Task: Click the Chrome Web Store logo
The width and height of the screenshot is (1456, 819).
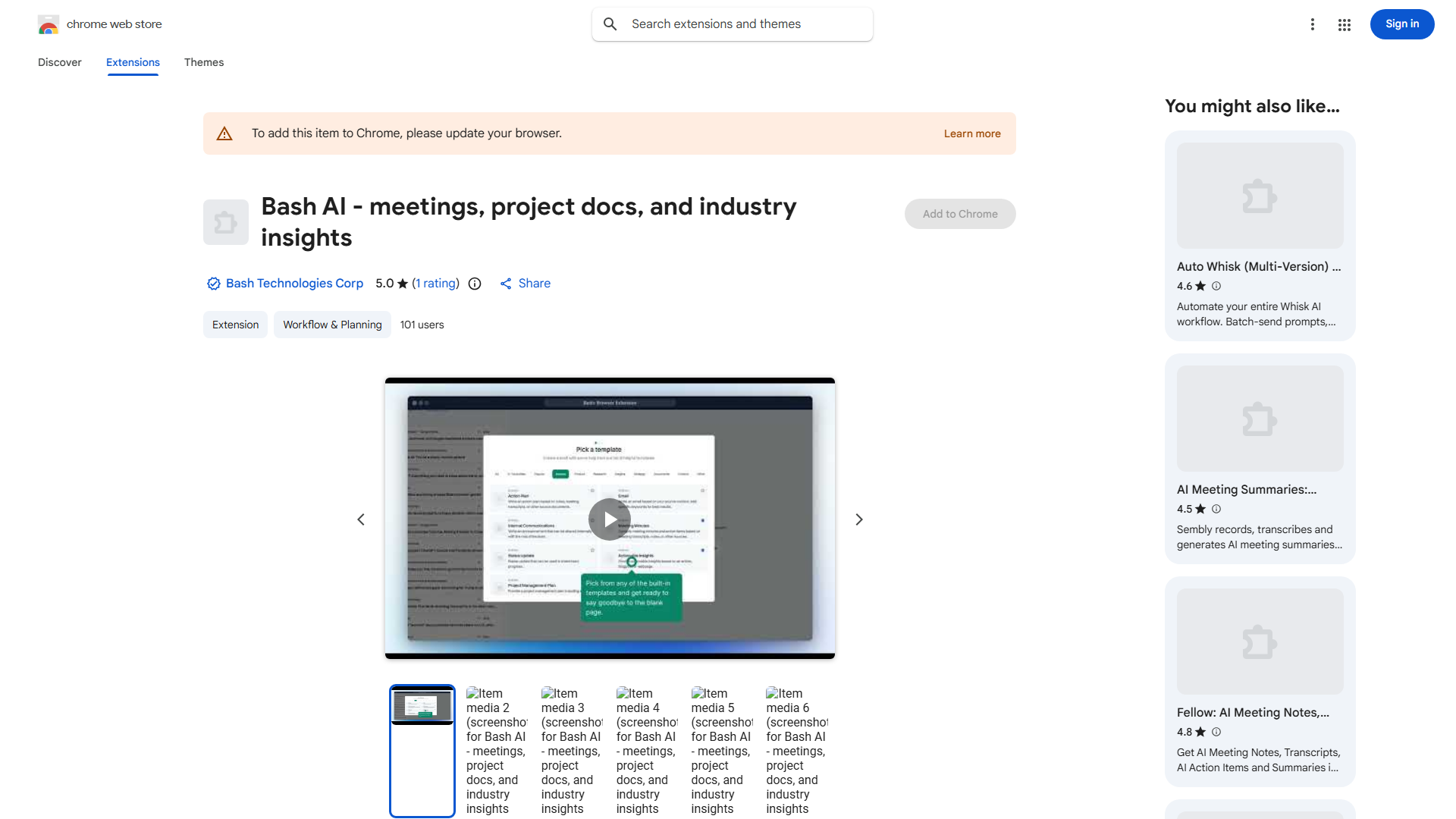Action: tap(49, 25)
